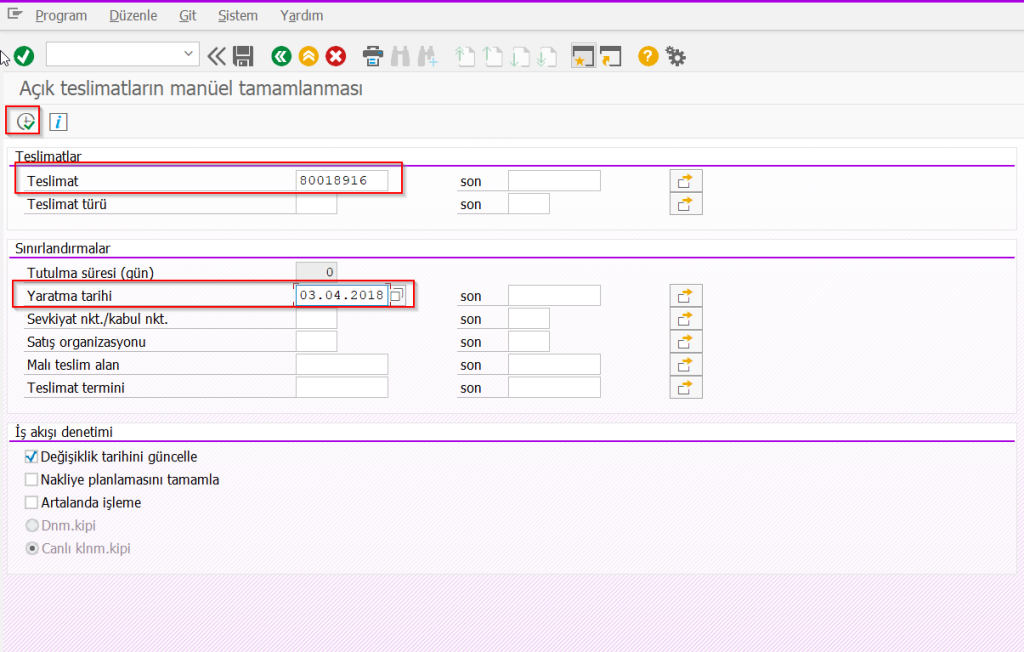Click the Save floppy disk icon
This screenshot has height=652, width=1024.
tap(243, 56)
